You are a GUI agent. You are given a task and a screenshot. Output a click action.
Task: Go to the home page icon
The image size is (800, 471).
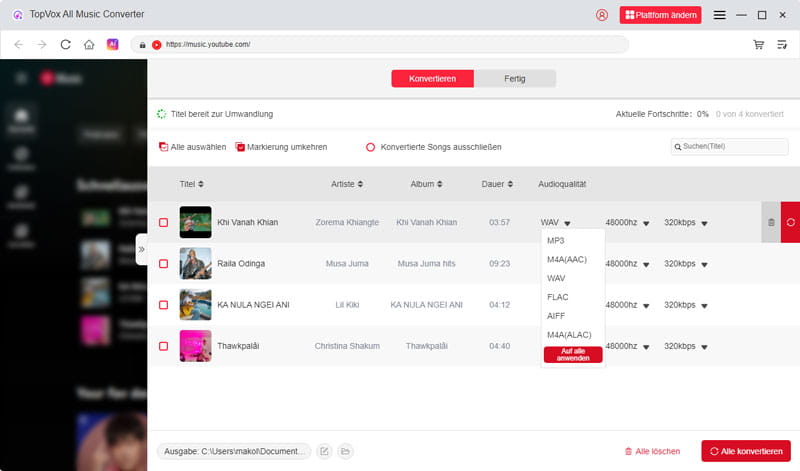coord(89,45)
